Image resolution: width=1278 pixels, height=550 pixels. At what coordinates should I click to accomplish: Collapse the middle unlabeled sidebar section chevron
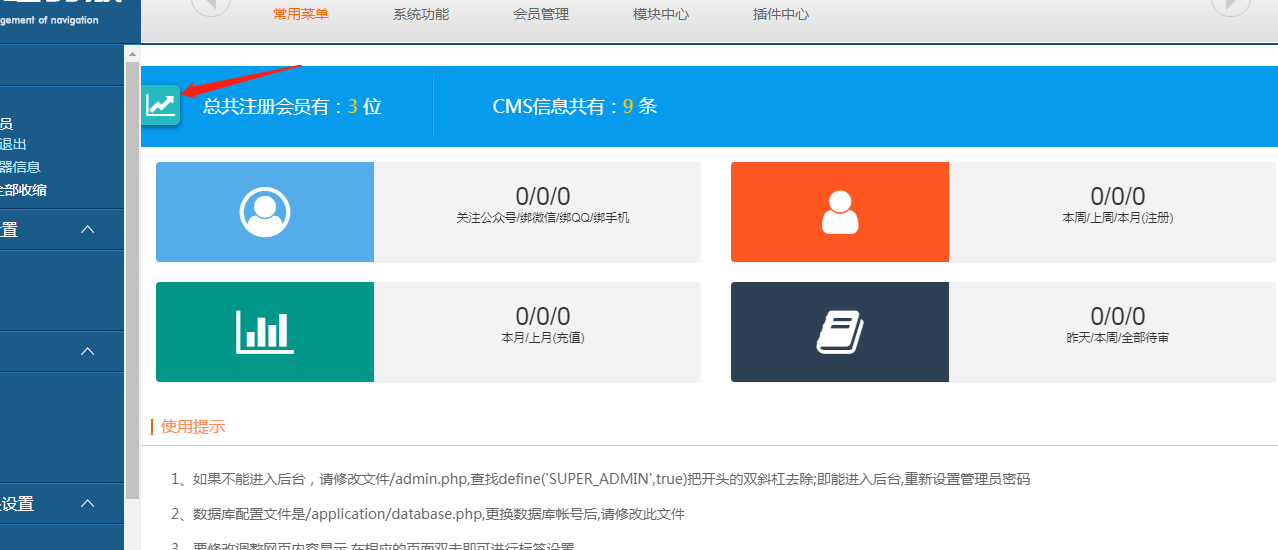tap(88, 351)
